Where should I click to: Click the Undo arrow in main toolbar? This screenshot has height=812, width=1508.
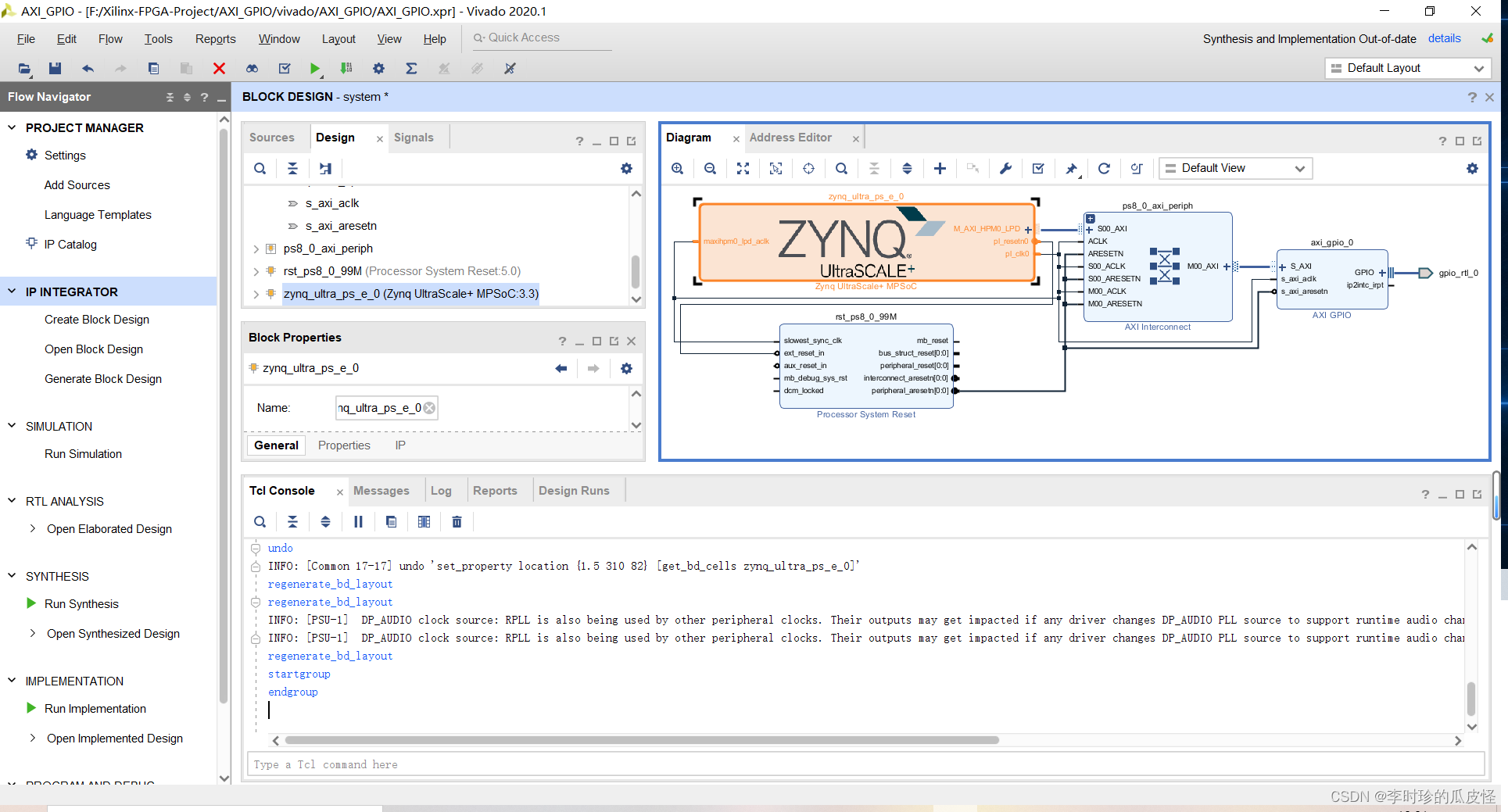(x=88, y=69)
